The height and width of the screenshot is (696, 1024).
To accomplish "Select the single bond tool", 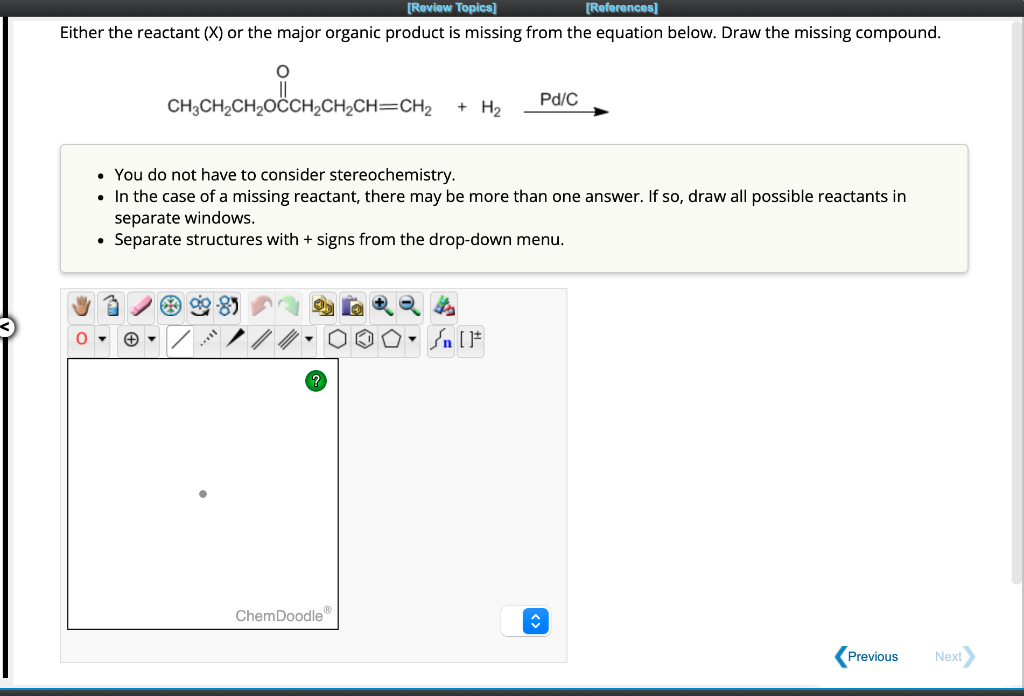I will (x=180, y=340).
